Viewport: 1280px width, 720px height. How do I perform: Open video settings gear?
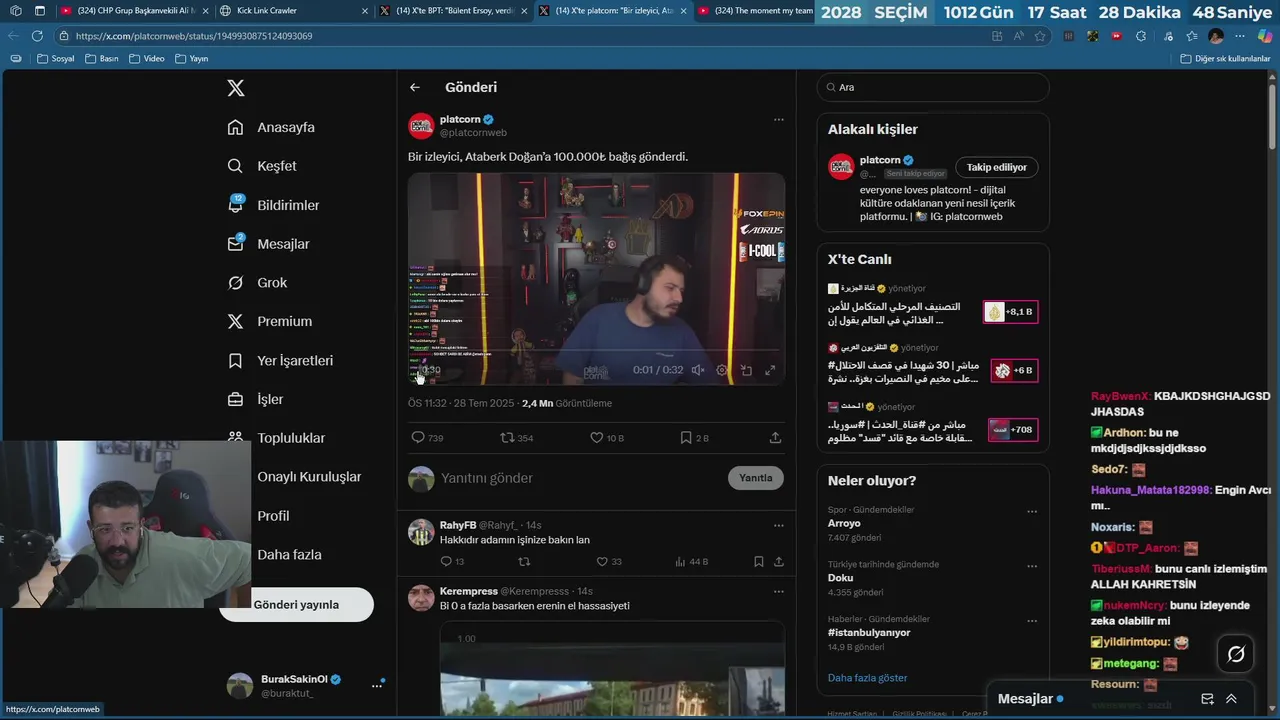[x=722, y=370]
